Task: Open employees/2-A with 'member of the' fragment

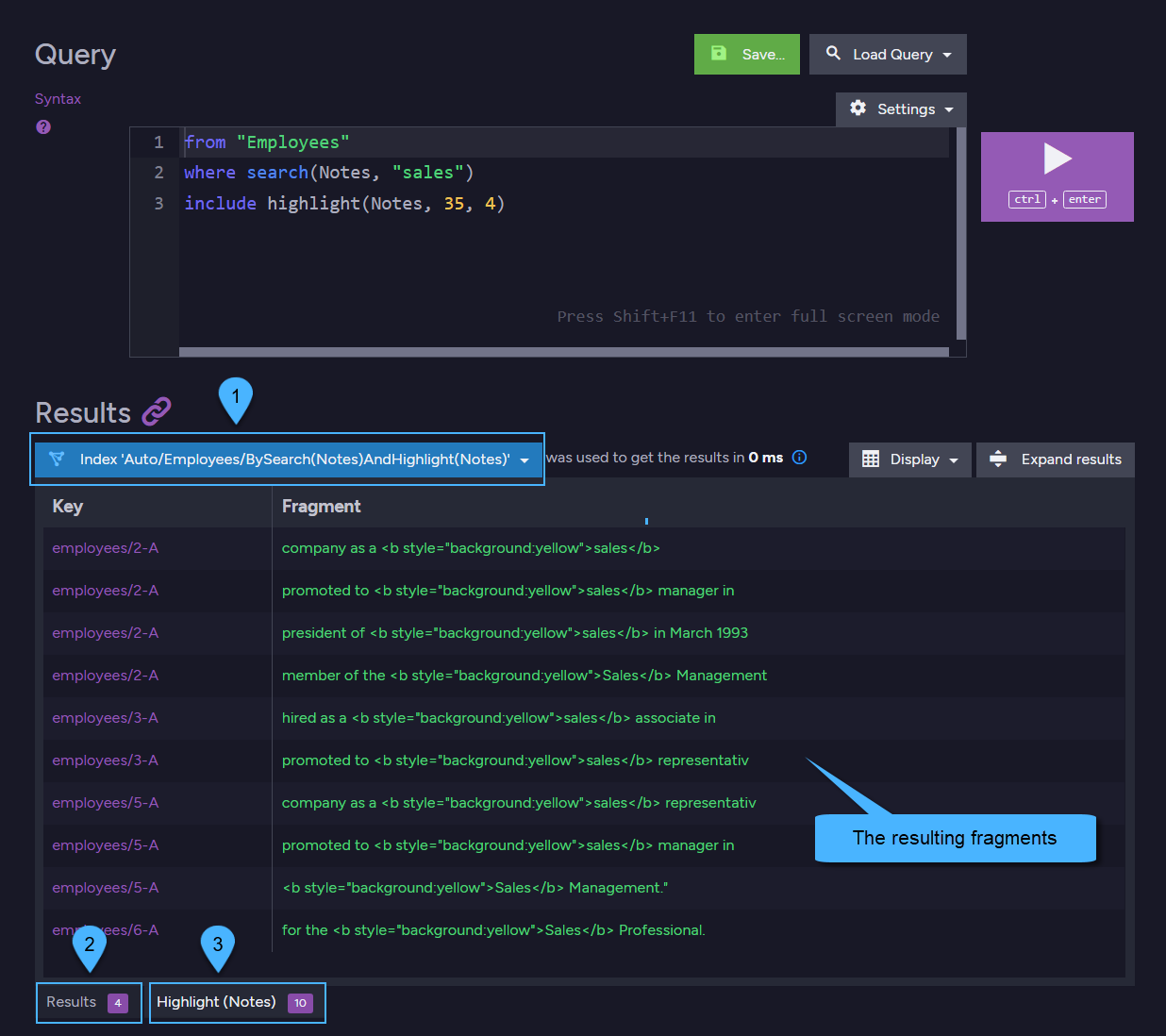Action: tap(105, 676)
